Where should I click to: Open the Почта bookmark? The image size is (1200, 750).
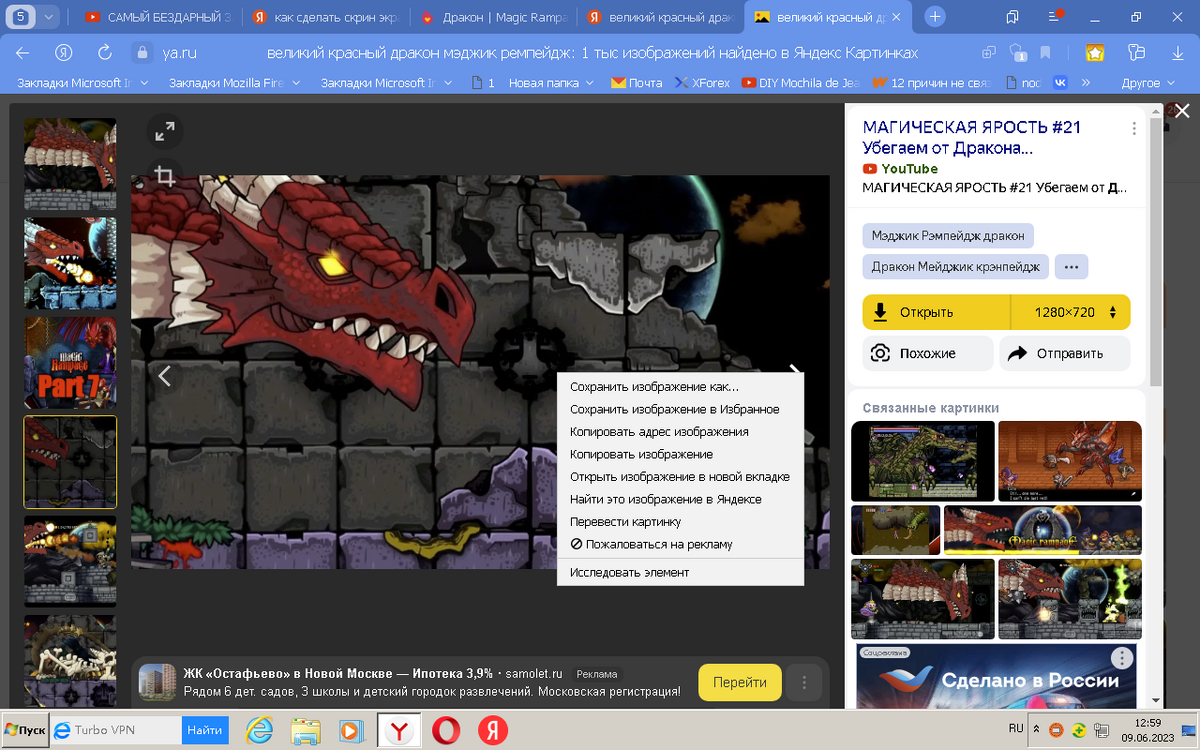[637, 83]
